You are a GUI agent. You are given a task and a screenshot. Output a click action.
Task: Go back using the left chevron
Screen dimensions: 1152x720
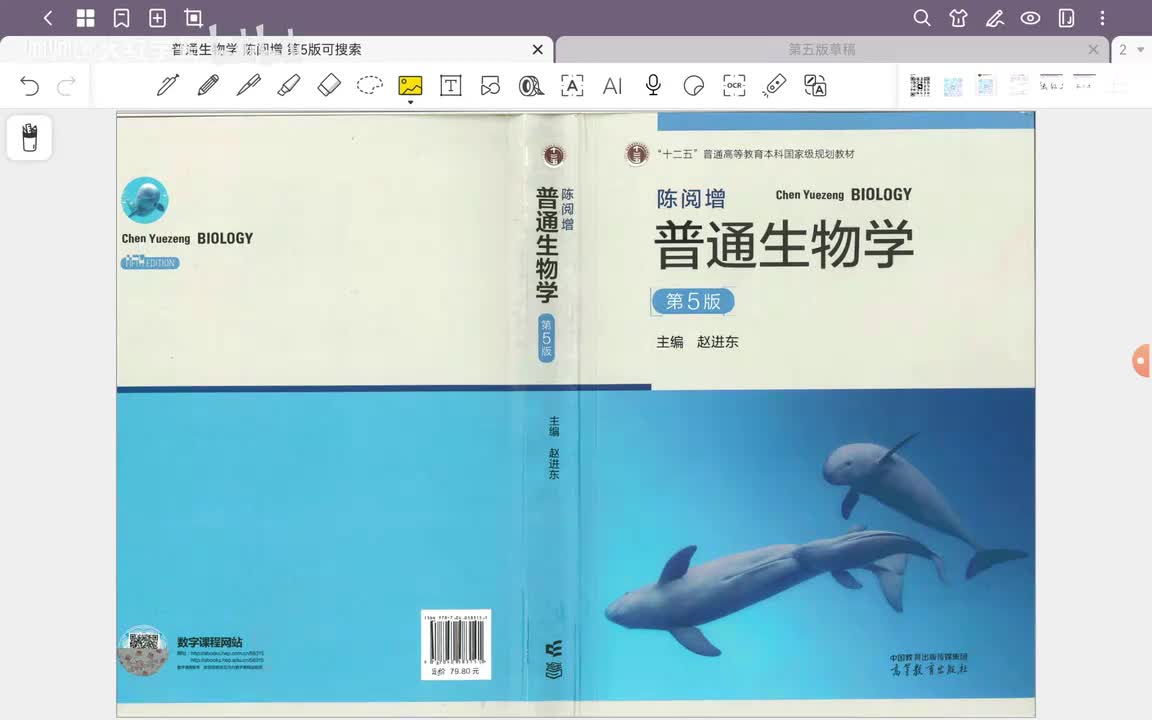(x=48, y=18)
